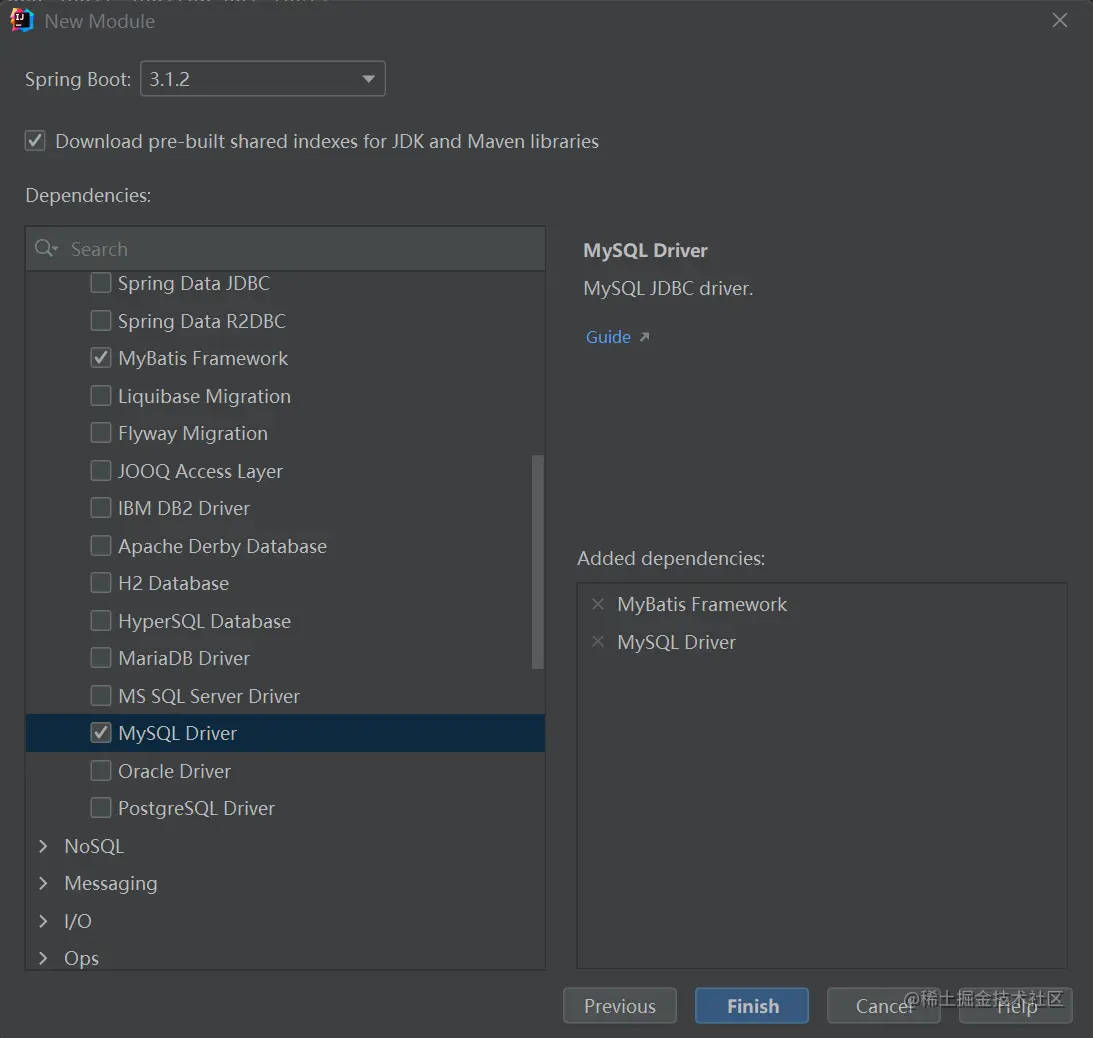Viewport: 1093px width, 1038px height.
Task: Close the New Module dialog
Action: point(1060,20)
